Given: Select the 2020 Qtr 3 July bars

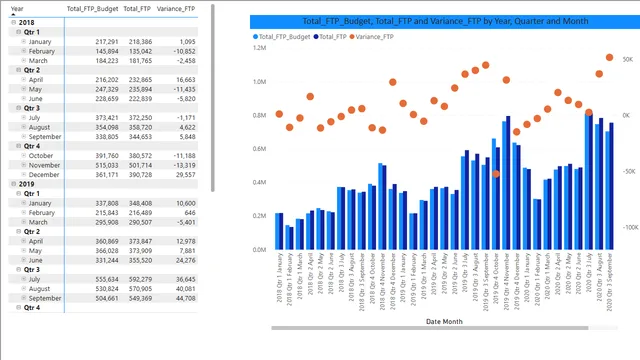Looking at the screenshot, I should click(589, 181).
